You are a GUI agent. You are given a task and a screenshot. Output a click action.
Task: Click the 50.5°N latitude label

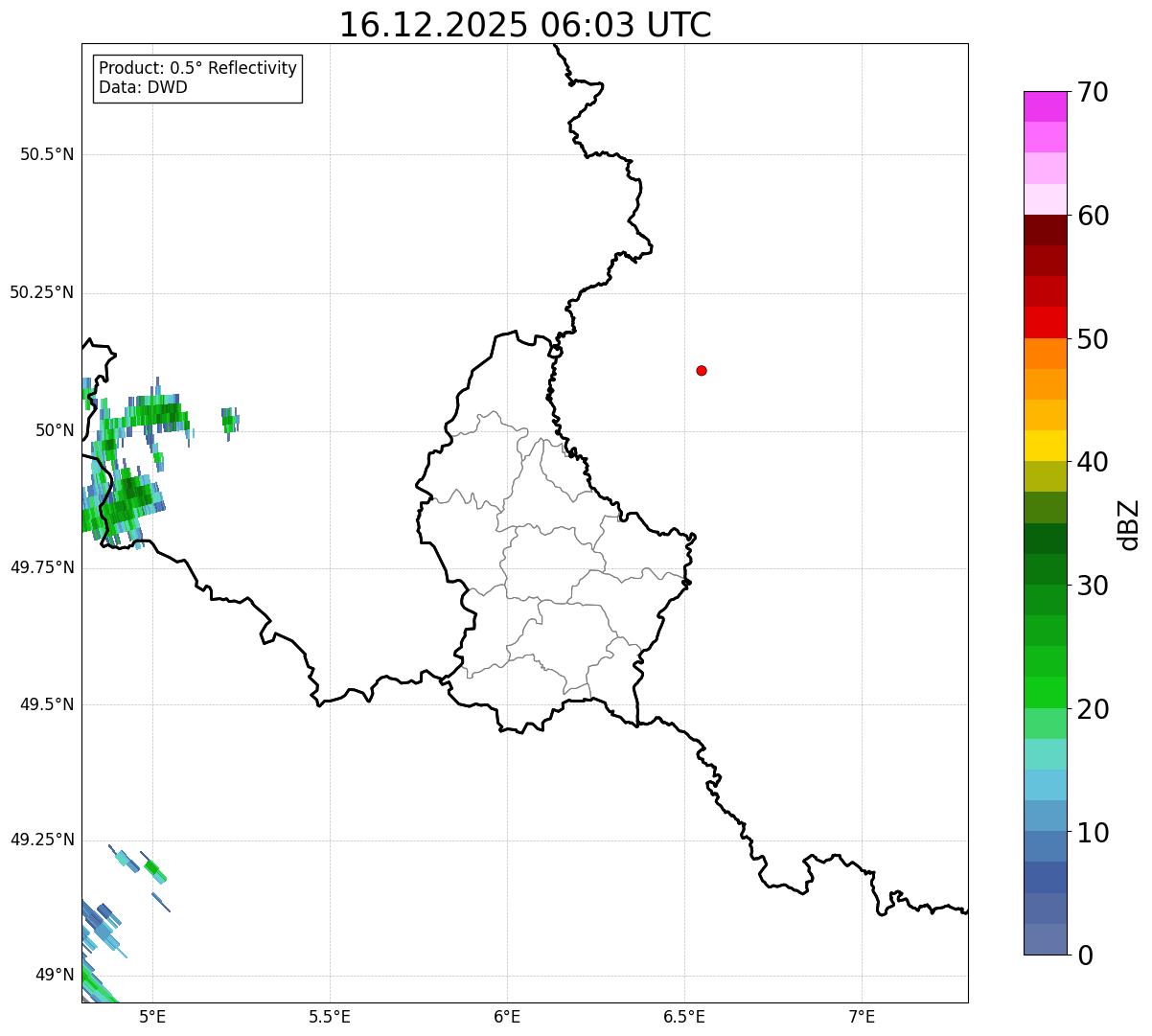click(x=47, y=154)
